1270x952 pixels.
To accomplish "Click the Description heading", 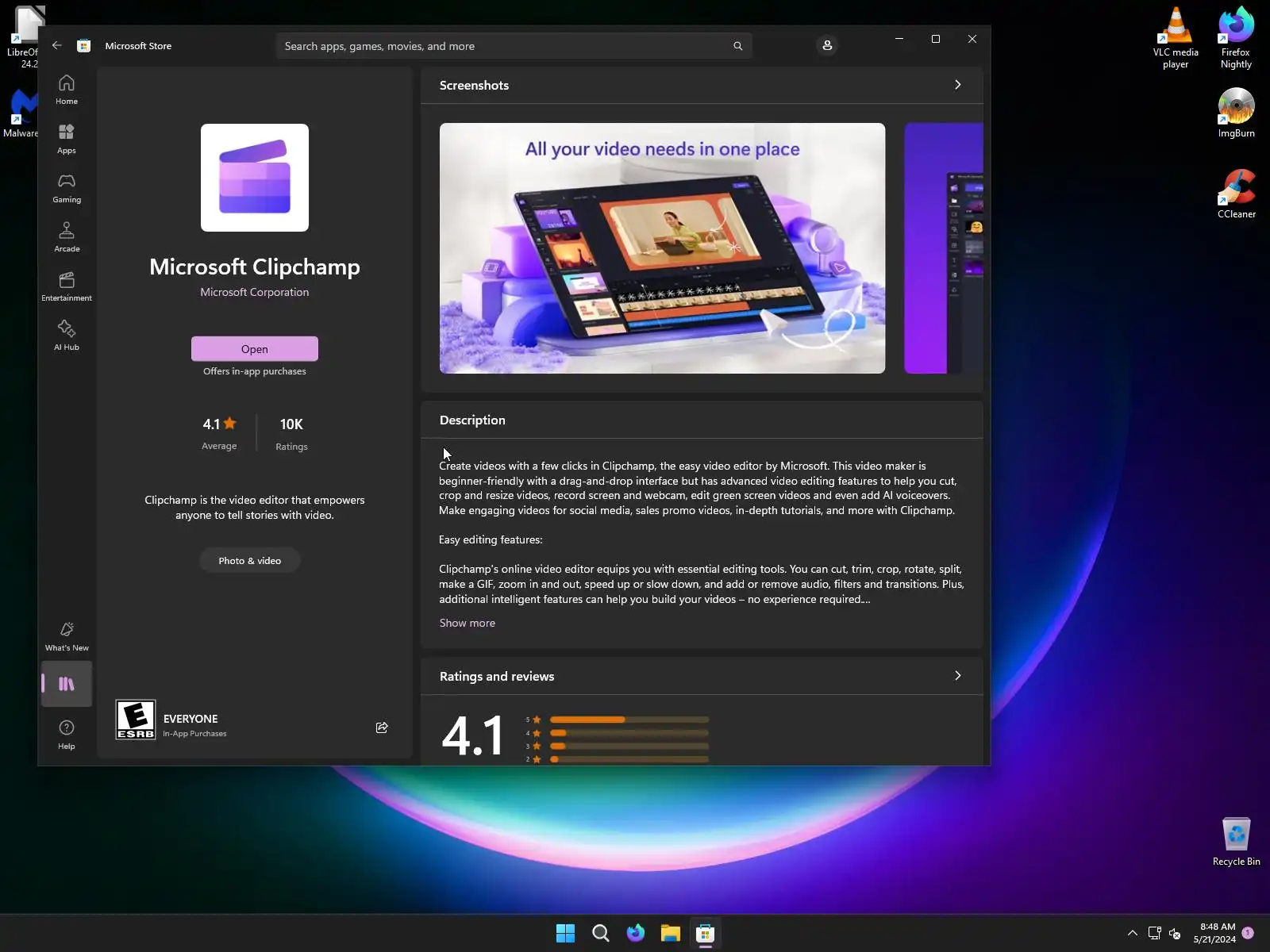I will click(x=472, y=420).
